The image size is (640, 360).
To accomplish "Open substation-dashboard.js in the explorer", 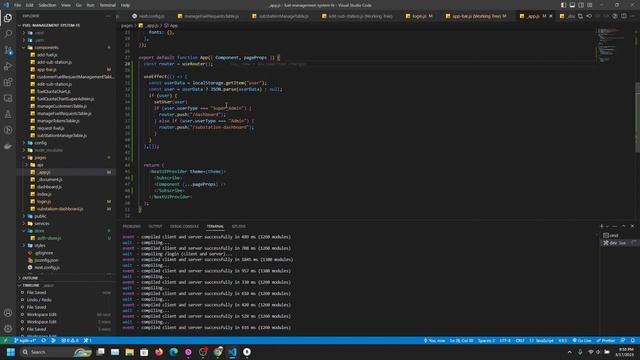I will (x=66, y=209).
